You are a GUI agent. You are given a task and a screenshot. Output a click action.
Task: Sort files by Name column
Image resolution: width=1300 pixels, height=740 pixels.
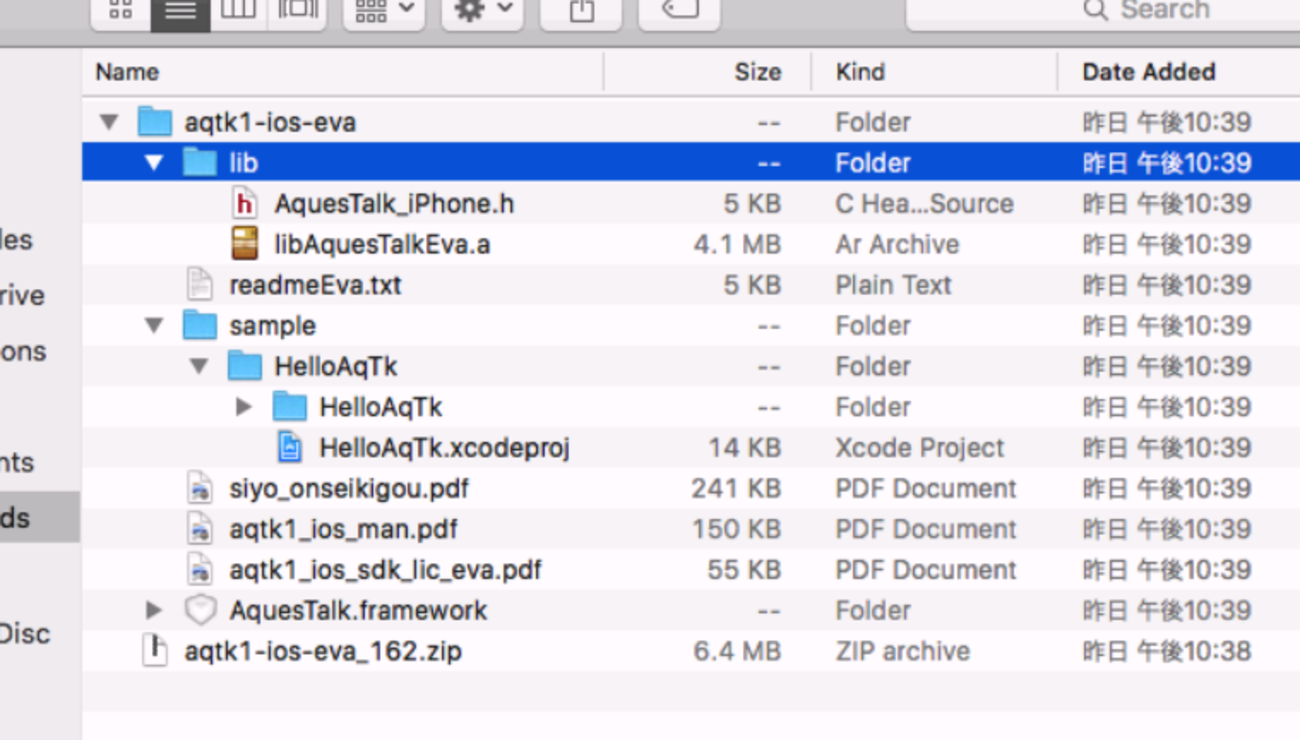tap(127, 72)
